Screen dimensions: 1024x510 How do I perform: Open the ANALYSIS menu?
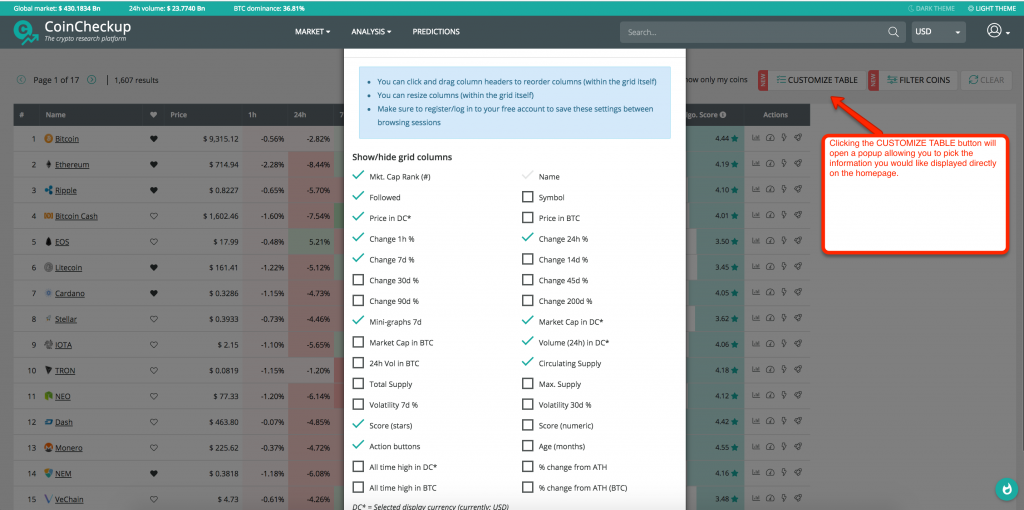[371, 32]
